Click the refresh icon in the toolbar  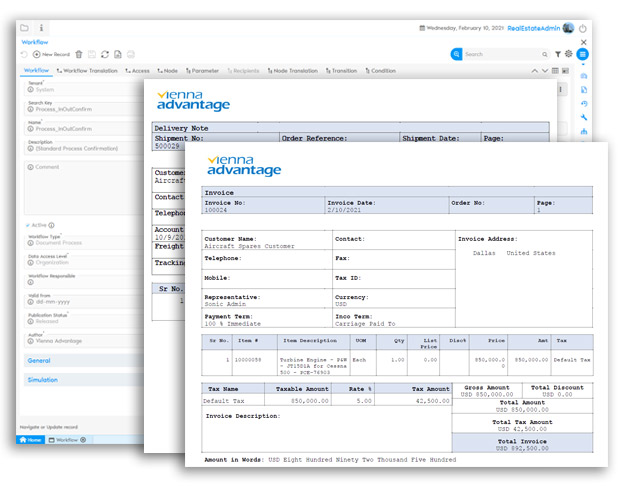tap(105, 54)
